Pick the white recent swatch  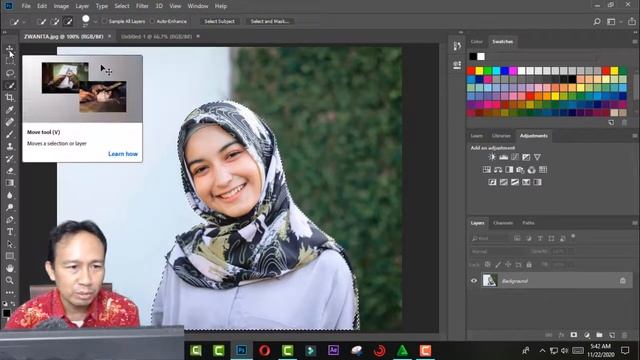[481, 57]
